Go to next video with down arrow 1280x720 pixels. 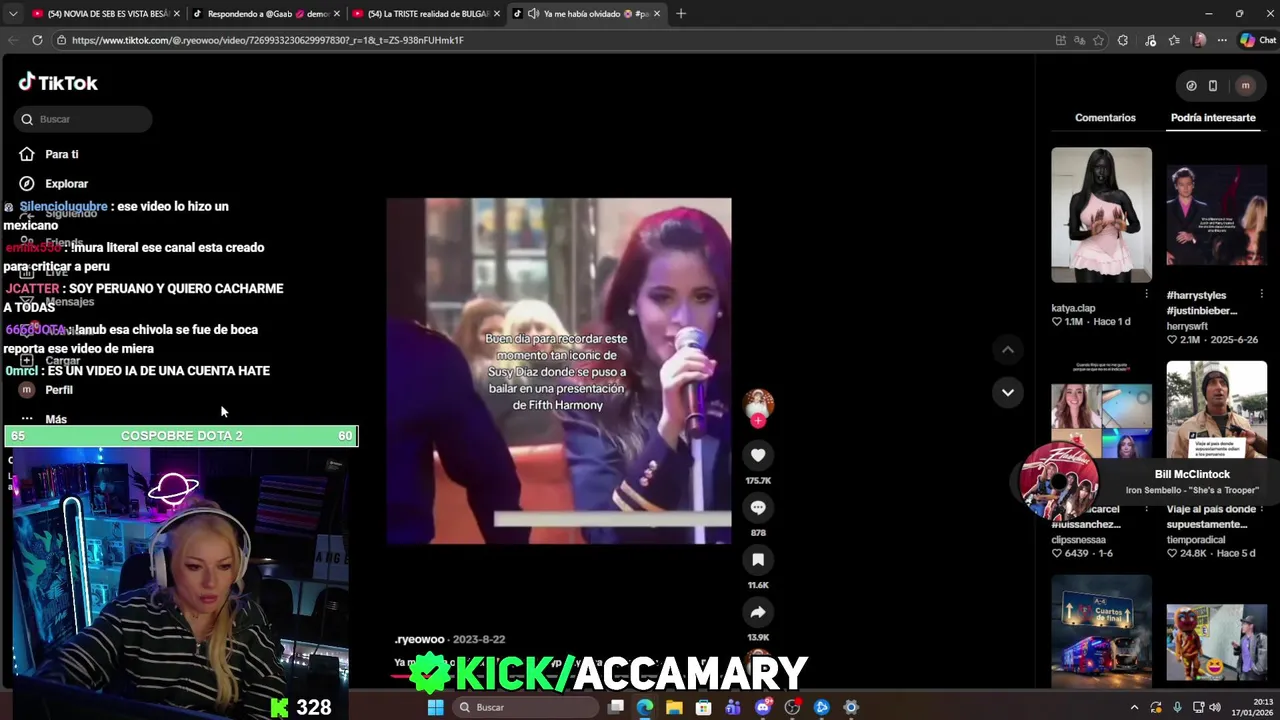[x=1008, y=392]
